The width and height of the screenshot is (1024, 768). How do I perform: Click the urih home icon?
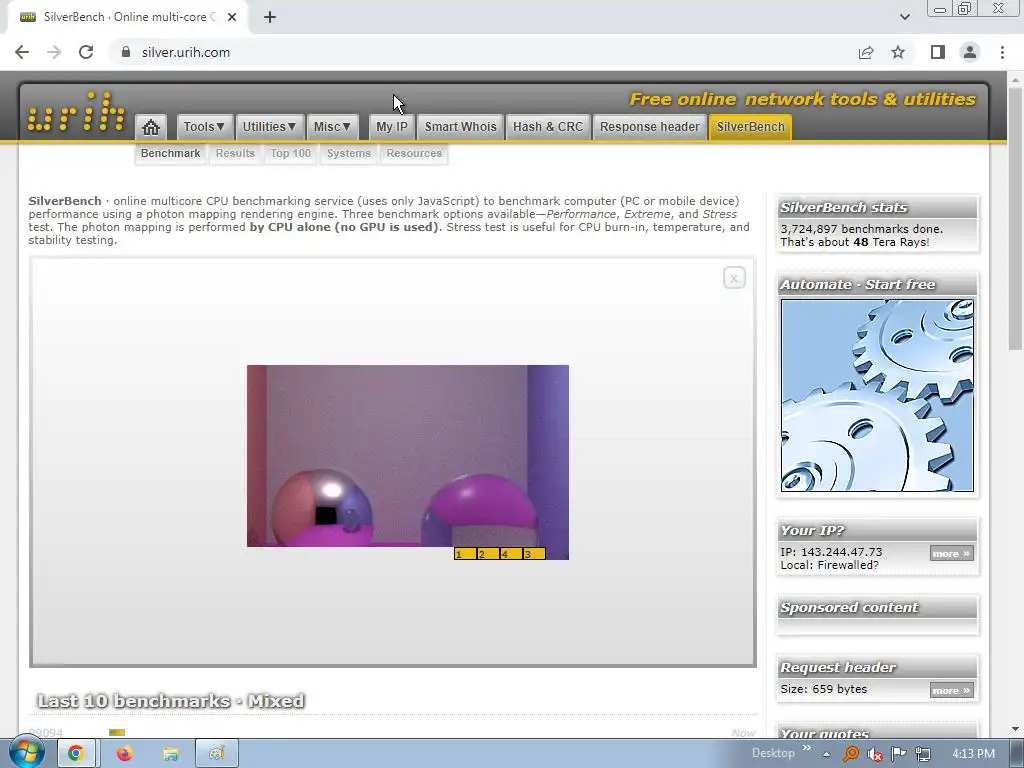point(151,127)
